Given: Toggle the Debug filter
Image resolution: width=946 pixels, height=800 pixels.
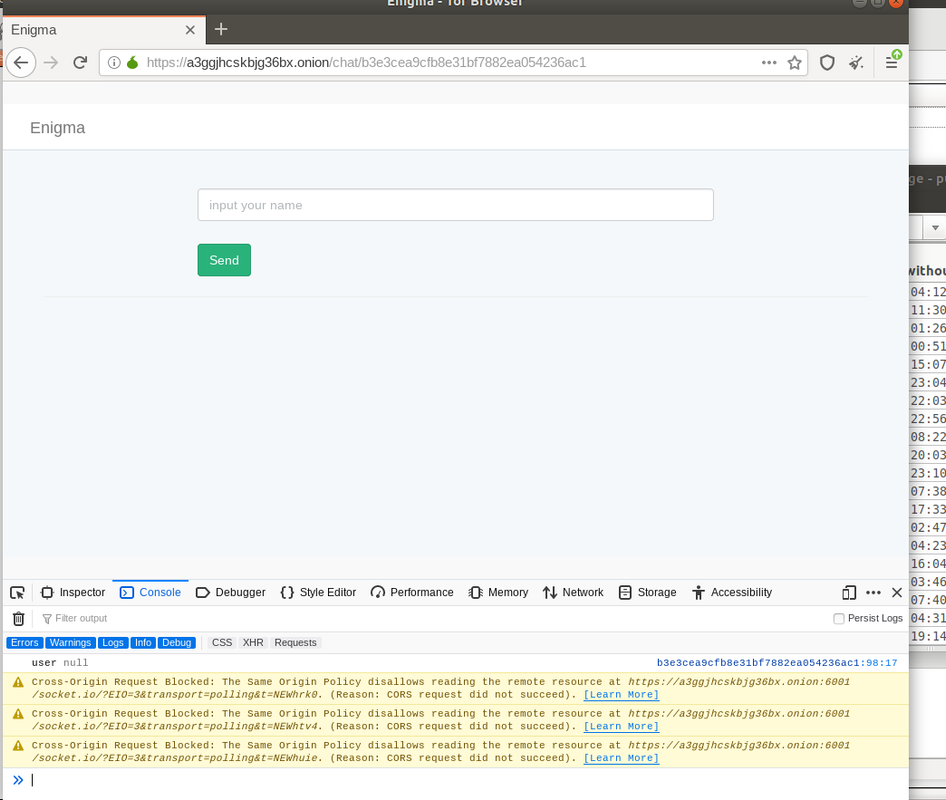Looking at the screenshot, I should [177, 643].
